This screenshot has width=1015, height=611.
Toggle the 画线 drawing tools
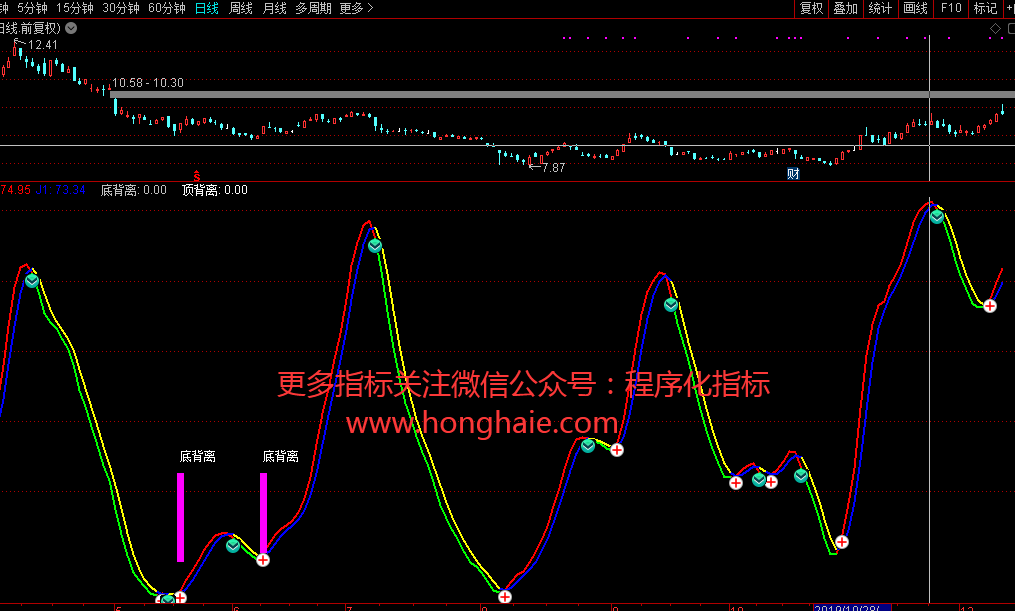pos(915,8)
